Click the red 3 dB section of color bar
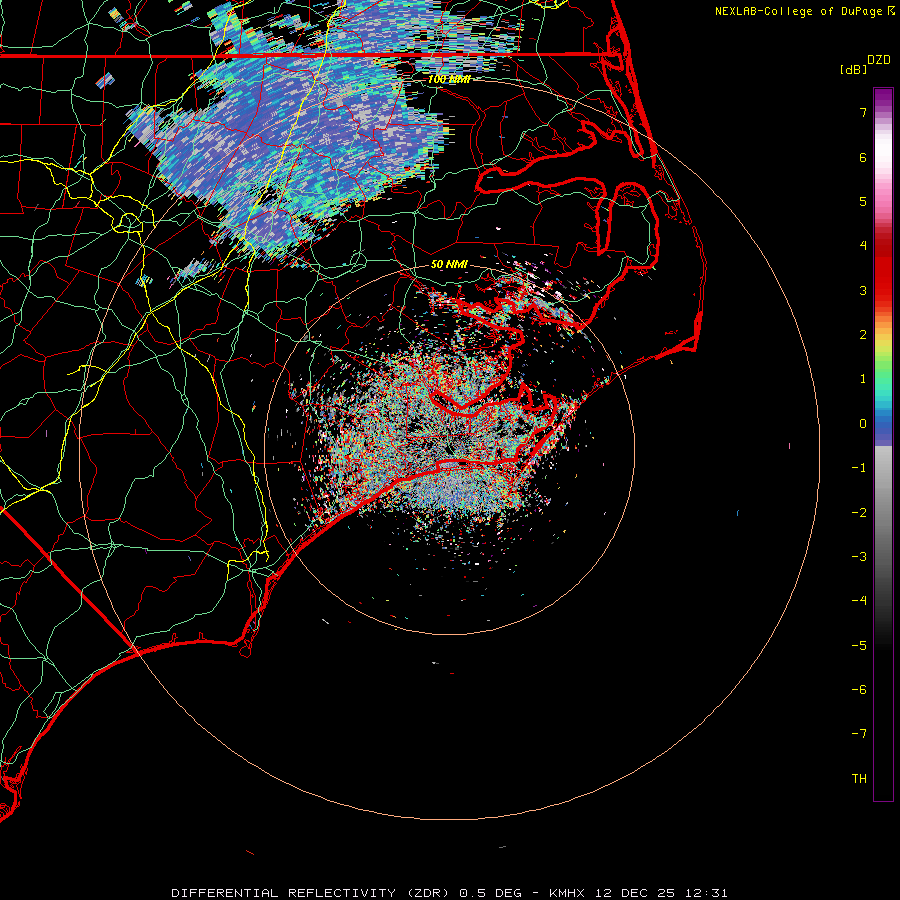The height and width of the screenshot is (900, 900). (x=883, y=281)
